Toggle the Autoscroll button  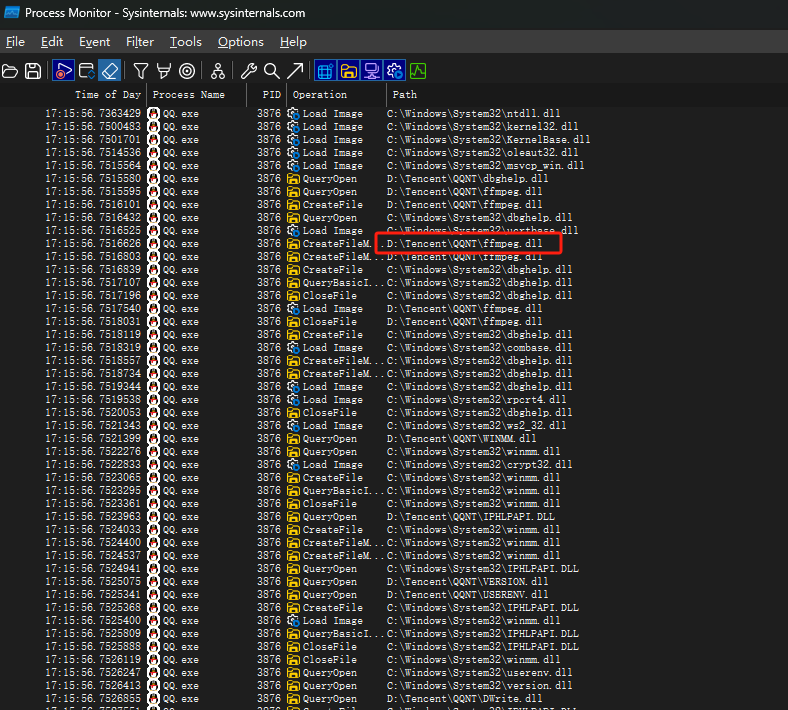point(86,71)
